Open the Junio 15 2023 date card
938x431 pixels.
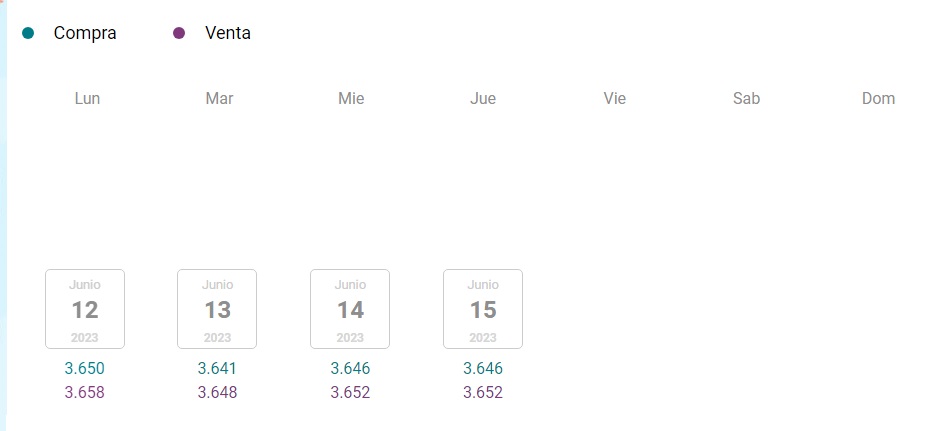483,309
